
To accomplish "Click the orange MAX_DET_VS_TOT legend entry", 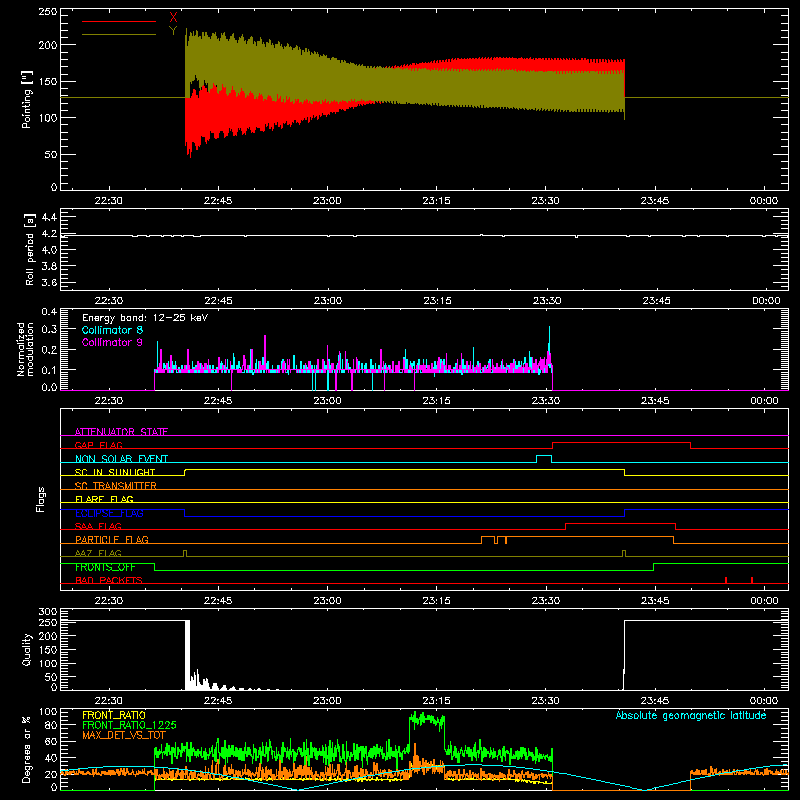I will pyautogui.click(x=124, y=735).
